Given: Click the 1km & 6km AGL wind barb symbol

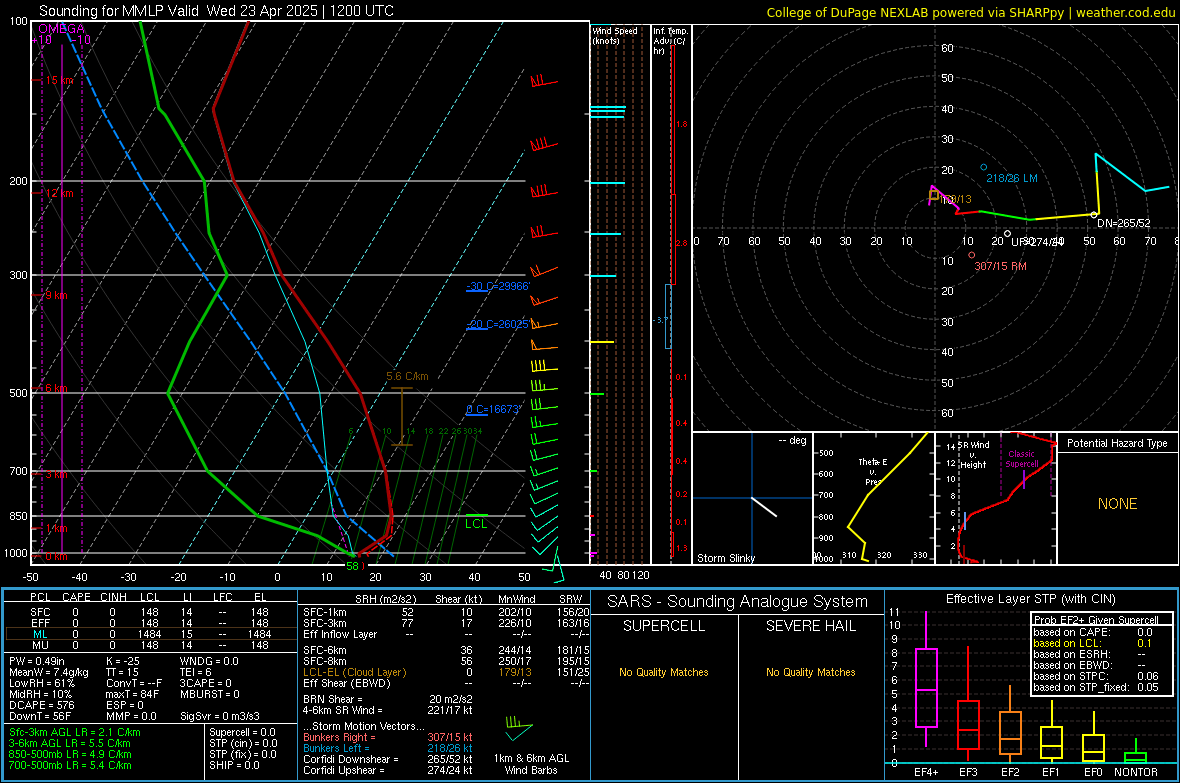Looking at the screenshot, I should pos(519,727).
